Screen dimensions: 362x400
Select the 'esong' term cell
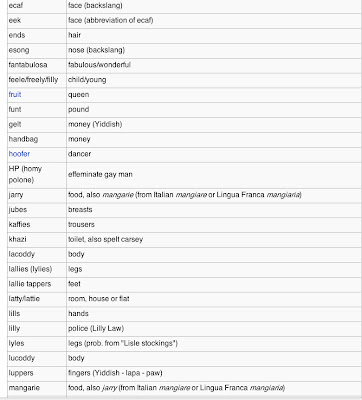pyautogui.click(x=37, y=50)
